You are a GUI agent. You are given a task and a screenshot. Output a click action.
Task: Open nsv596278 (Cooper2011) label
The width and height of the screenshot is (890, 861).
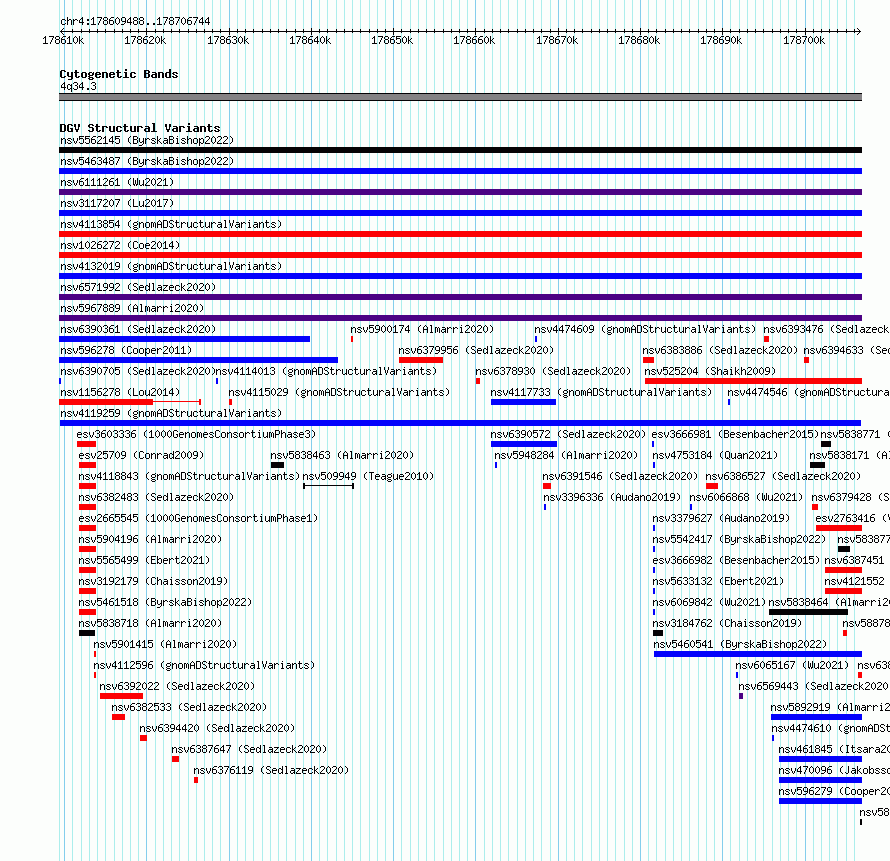point(126,350)
